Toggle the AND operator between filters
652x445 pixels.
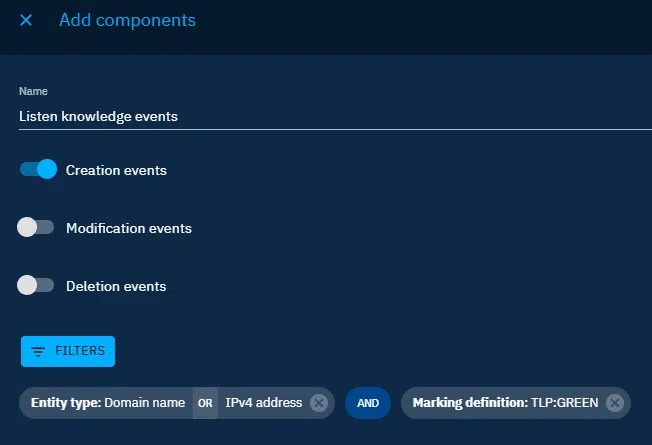point(368,403)
